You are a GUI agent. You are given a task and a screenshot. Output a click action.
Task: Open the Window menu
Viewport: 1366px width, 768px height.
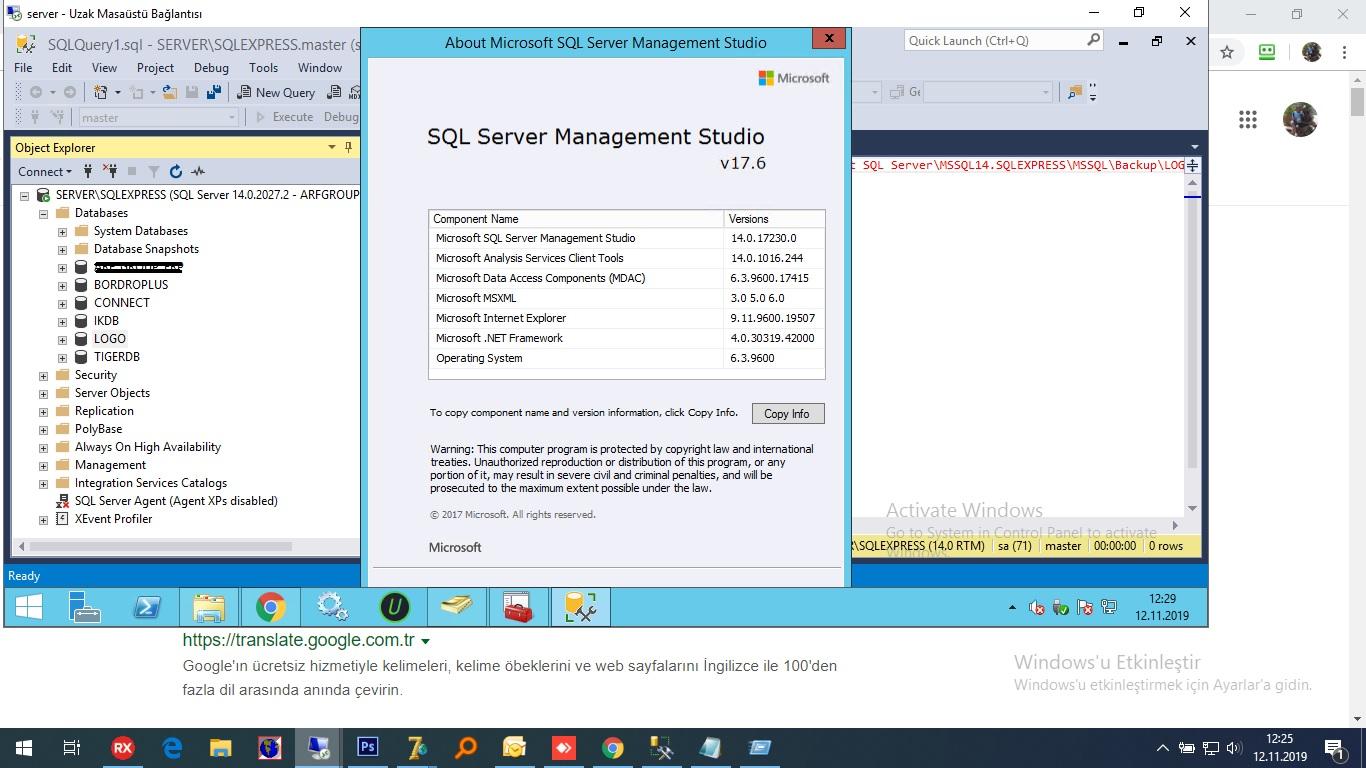point(320,67)
